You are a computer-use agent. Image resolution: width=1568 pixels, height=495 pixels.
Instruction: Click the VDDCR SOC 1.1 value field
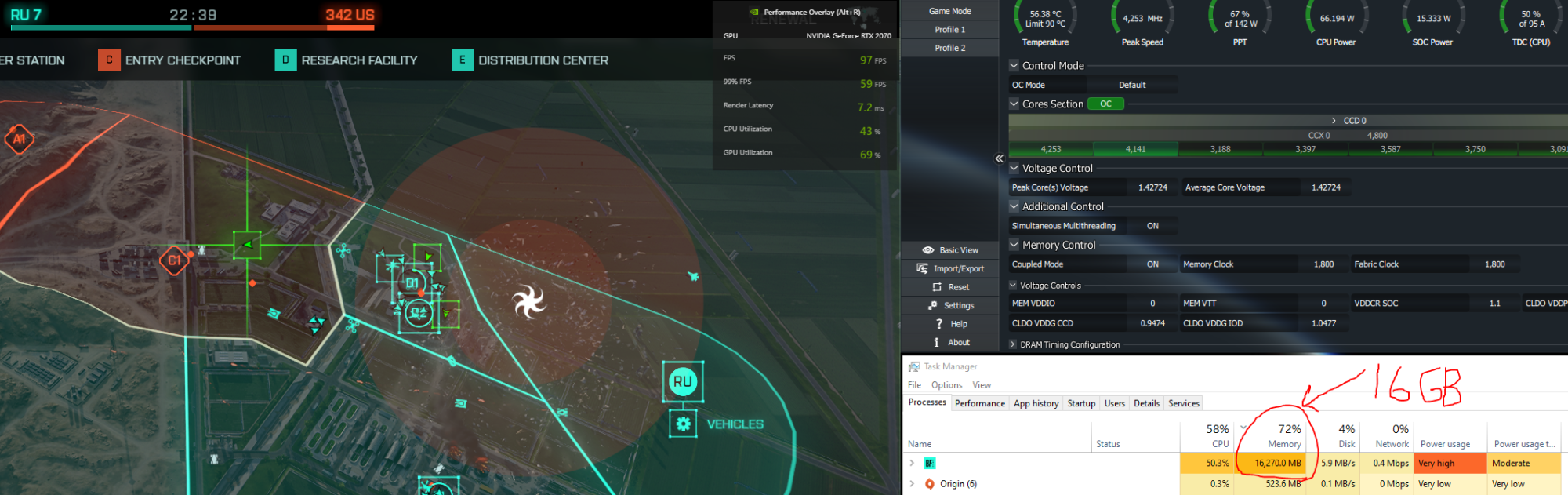tap(1494, 303)
